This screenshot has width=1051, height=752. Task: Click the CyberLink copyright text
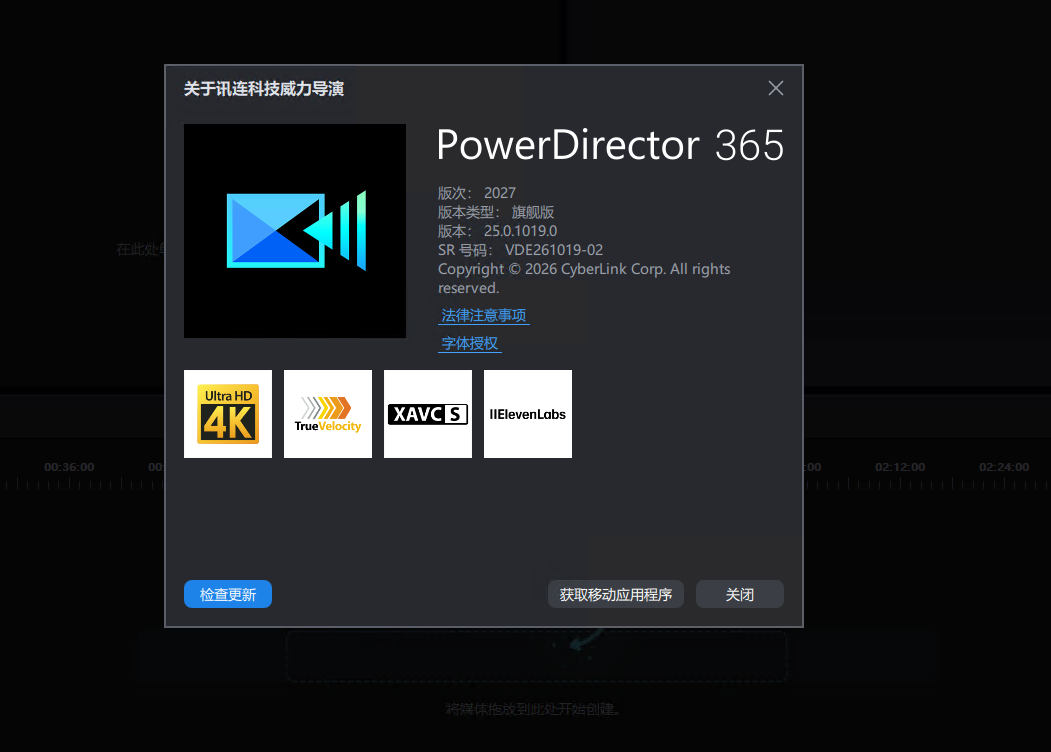584,278
